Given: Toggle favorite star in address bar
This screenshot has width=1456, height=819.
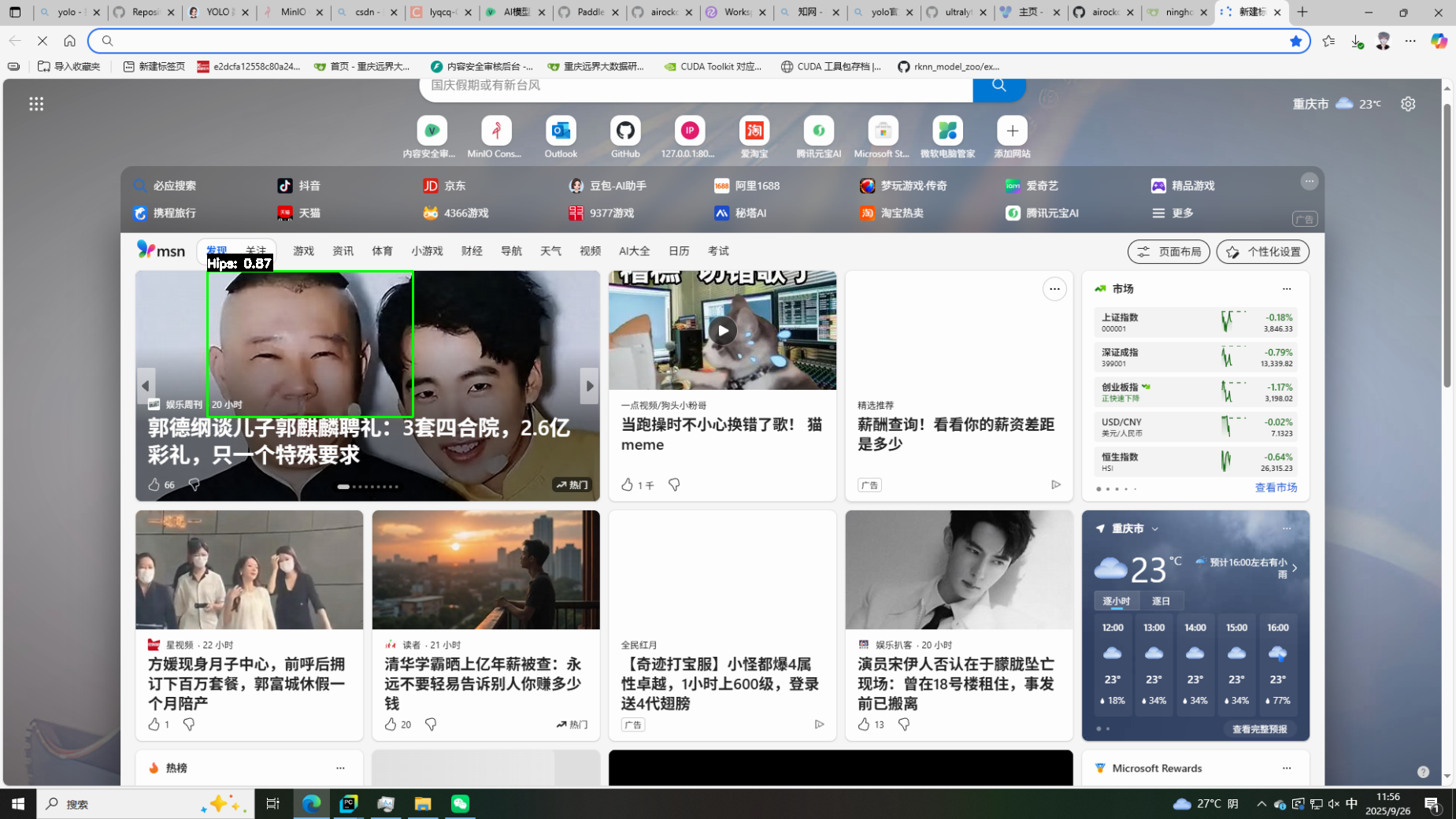Looking at the screenshot, I should (x=1295, y=41).
